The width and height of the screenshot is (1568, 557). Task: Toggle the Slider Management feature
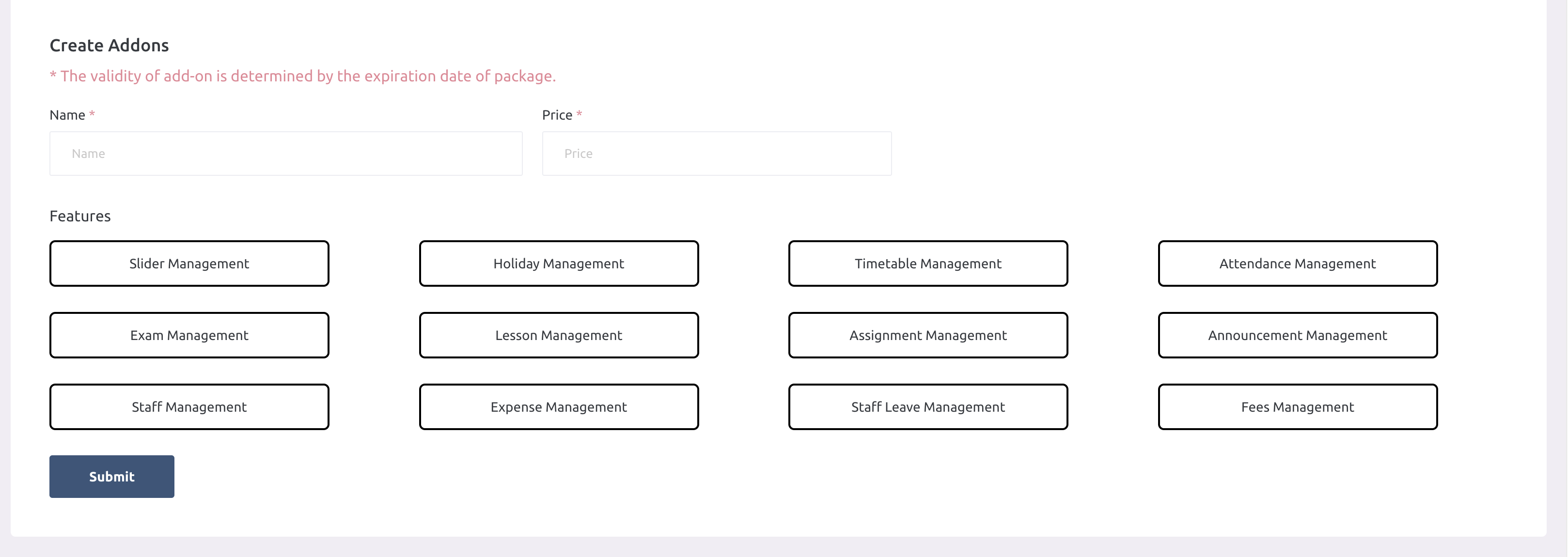(188, 263)
